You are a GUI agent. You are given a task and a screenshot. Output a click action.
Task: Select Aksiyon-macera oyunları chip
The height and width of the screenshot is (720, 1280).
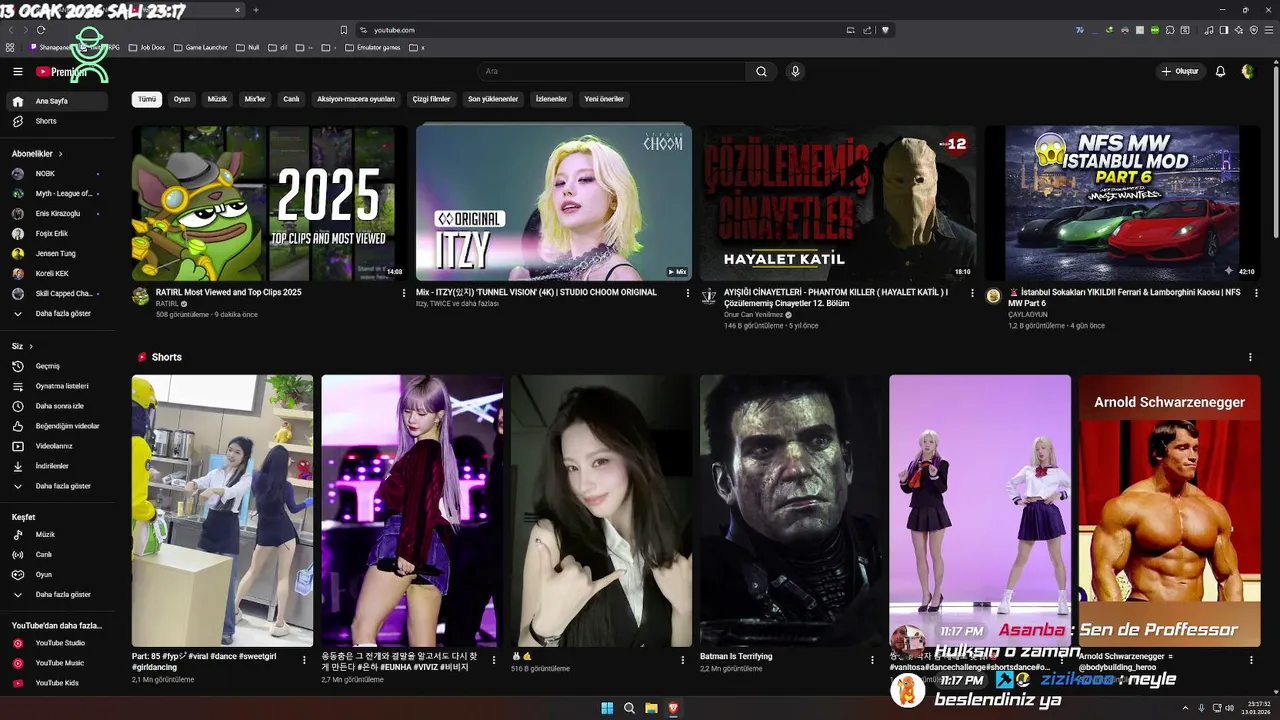point(356,99)
